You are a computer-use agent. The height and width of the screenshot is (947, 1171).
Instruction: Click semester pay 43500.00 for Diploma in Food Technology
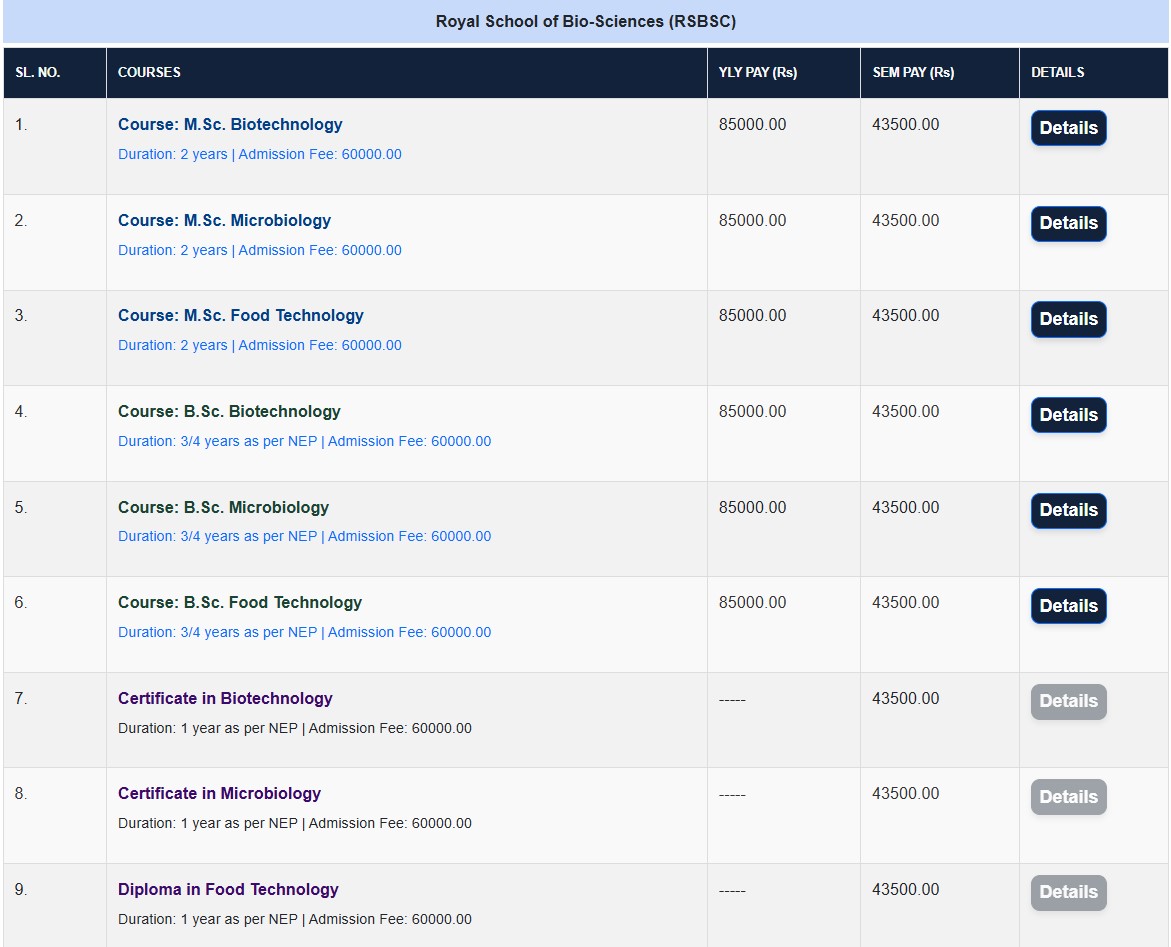click(906, 889)
